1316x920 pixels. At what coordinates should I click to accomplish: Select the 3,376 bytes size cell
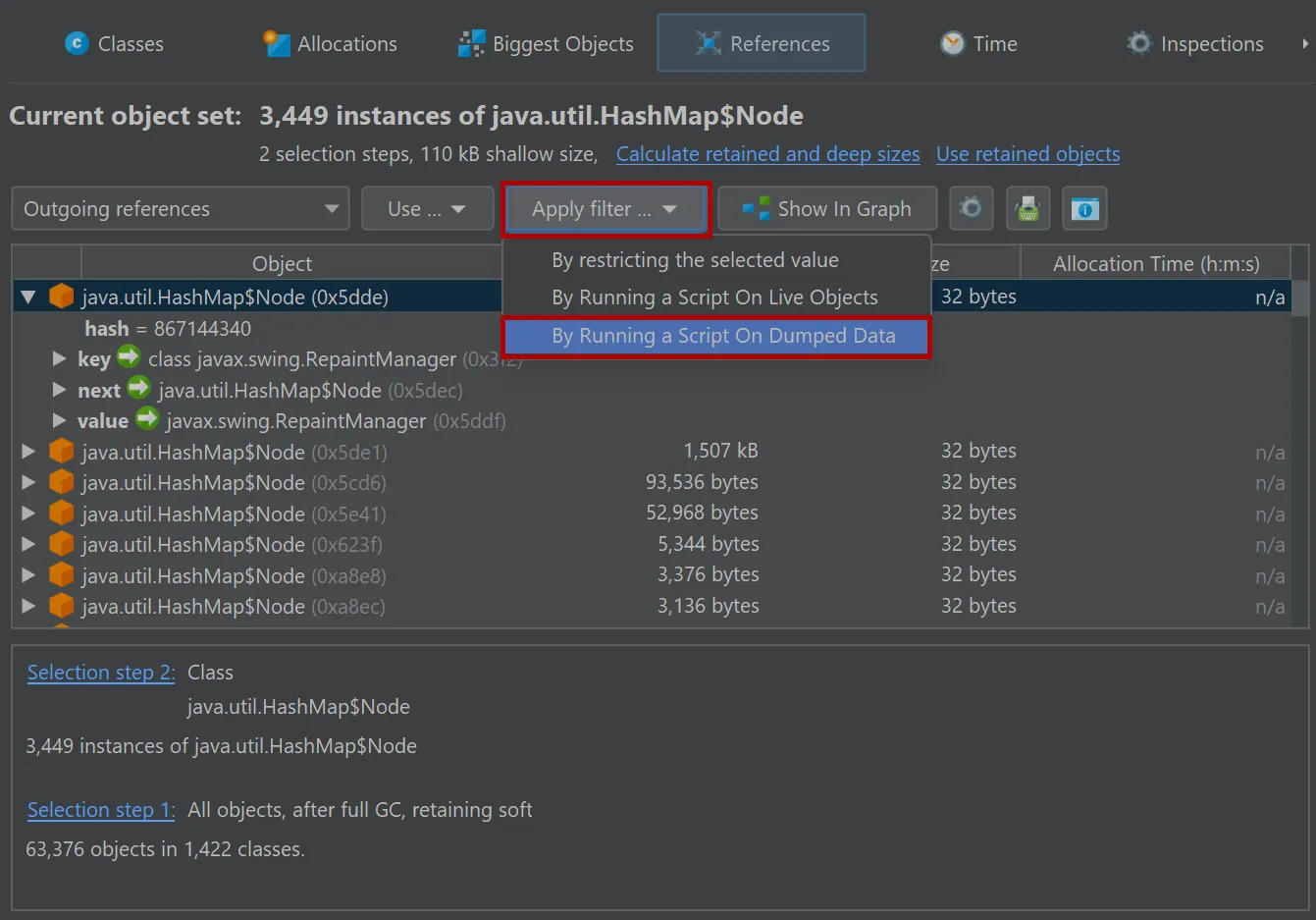(709, 574)
